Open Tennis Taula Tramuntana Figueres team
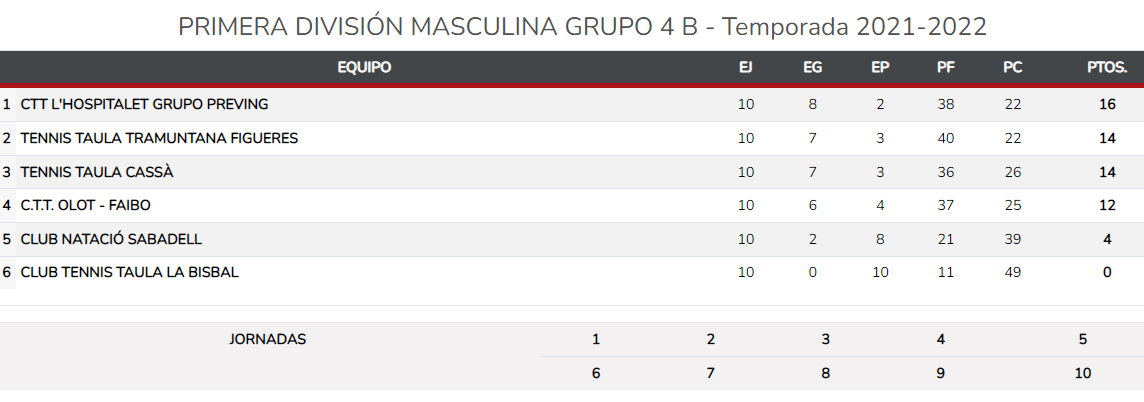 (159, 138)
